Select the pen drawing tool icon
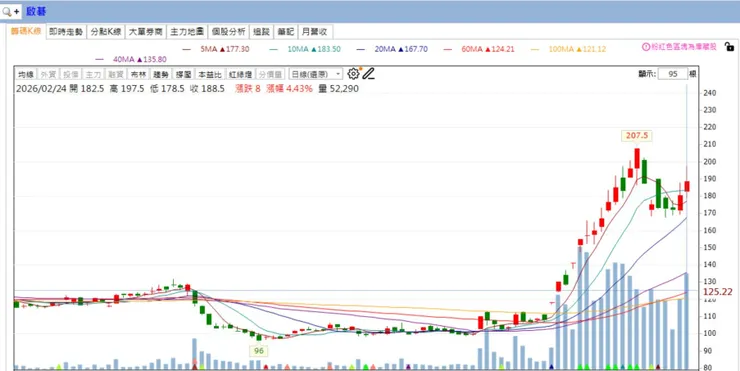740x371 pixels. point(369,74)
